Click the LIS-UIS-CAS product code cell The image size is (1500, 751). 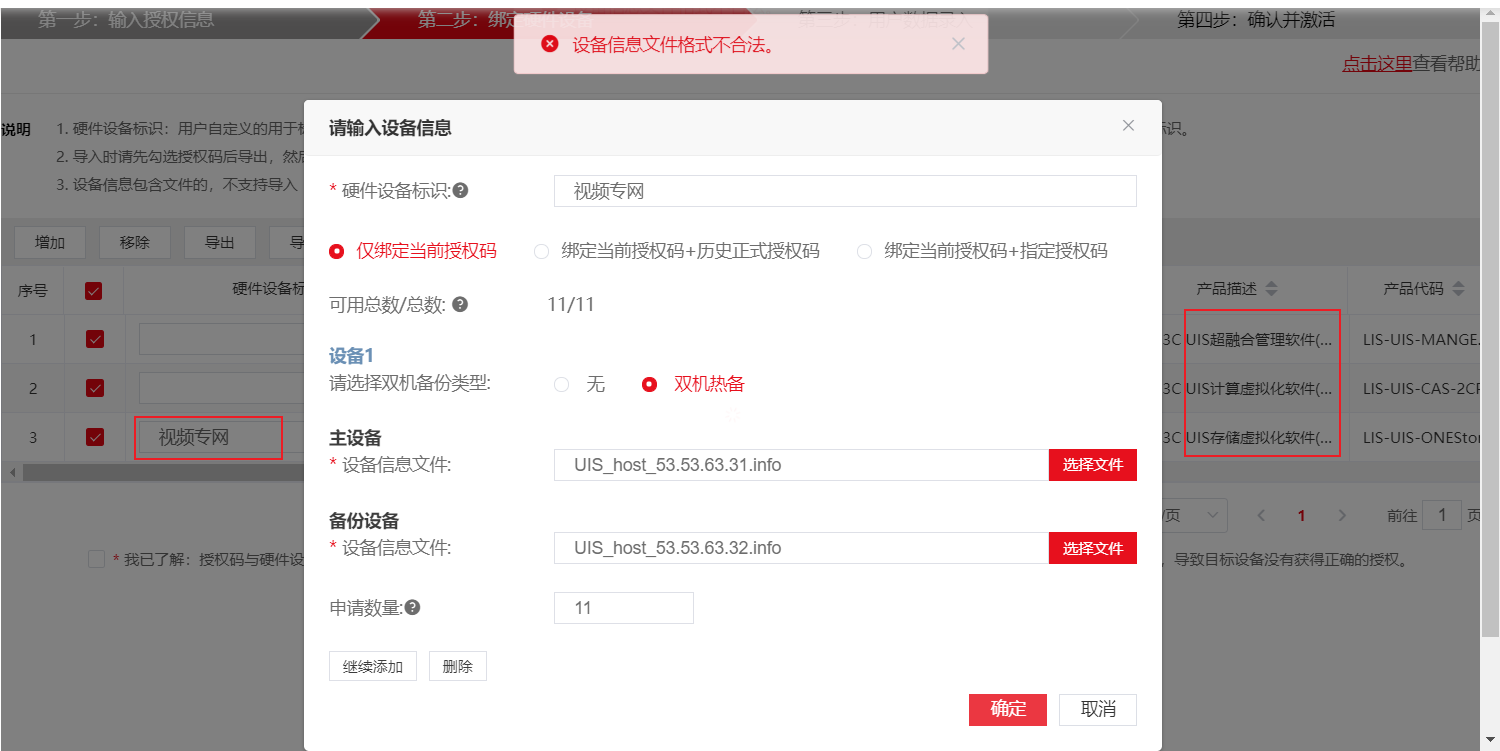(1421, 388)
